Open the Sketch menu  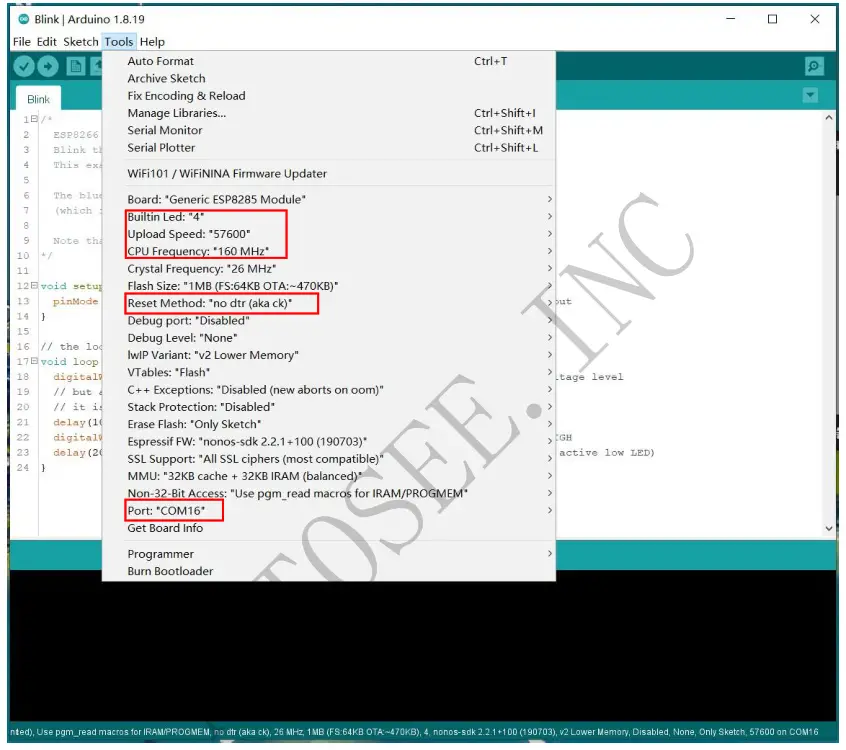pos(80,41)
